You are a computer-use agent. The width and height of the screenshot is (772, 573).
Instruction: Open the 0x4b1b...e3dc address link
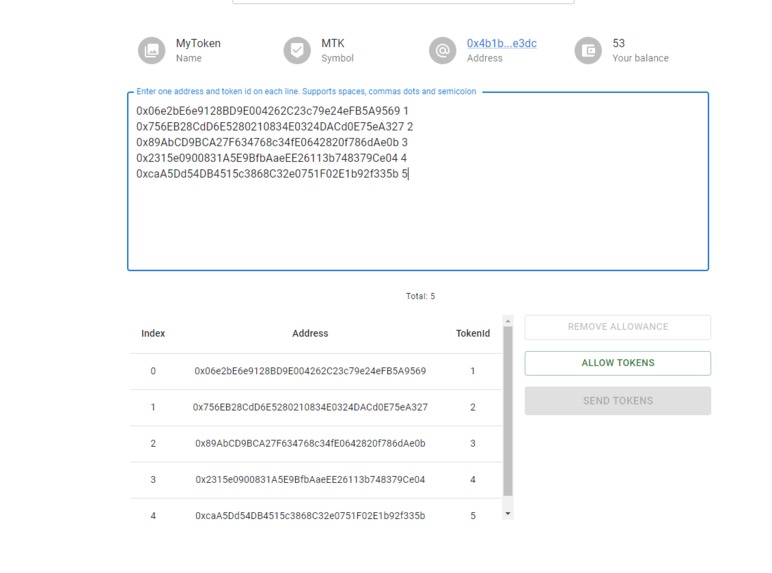[502, 43]
